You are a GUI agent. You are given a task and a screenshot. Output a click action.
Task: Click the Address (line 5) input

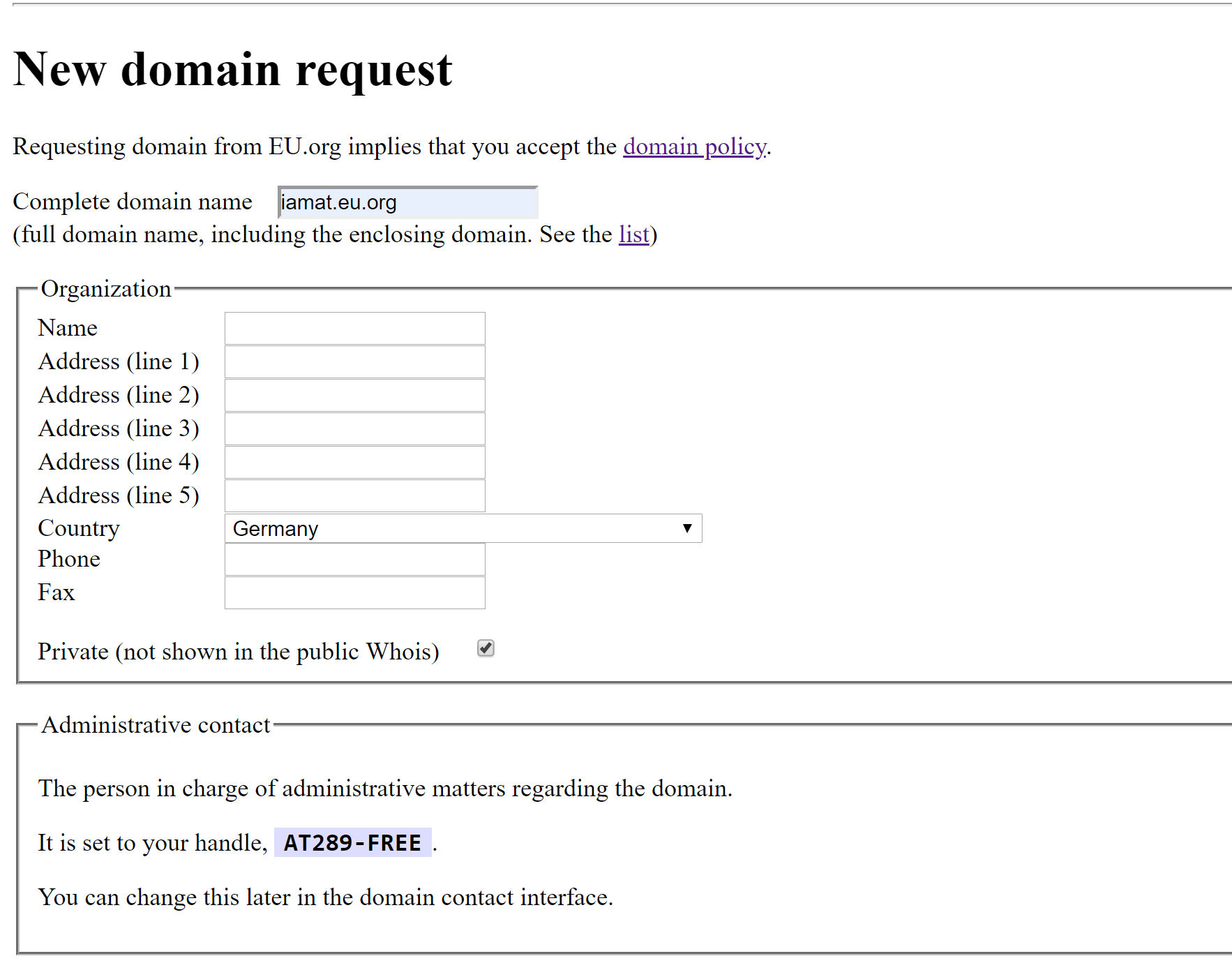tap(354, 495)
